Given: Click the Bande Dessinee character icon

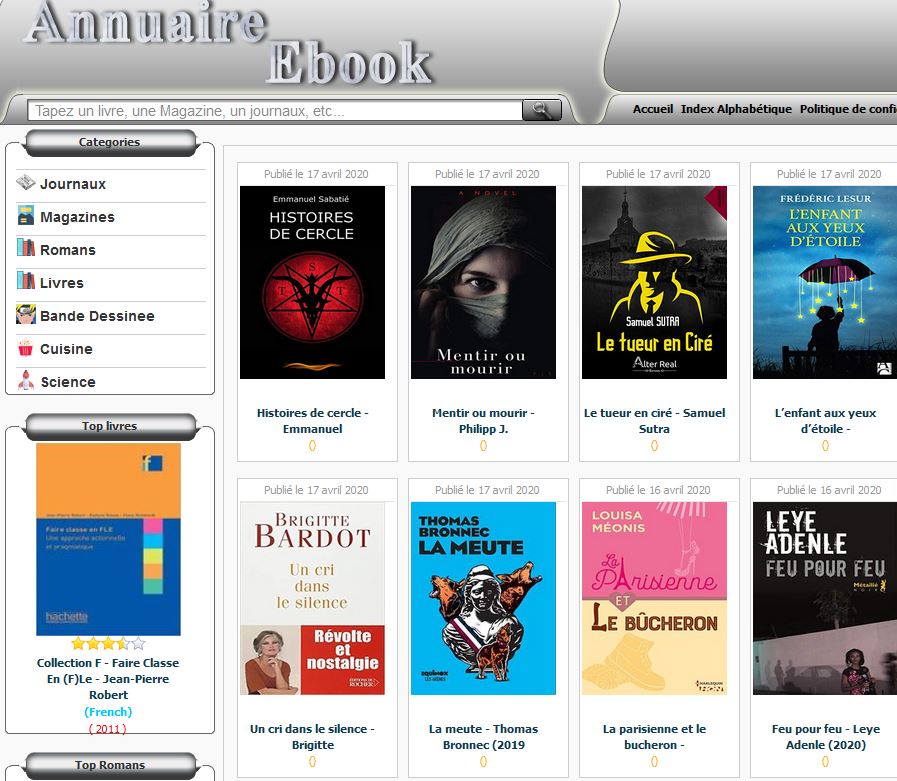Looking at the screenshot, I should tap(26, 314).
